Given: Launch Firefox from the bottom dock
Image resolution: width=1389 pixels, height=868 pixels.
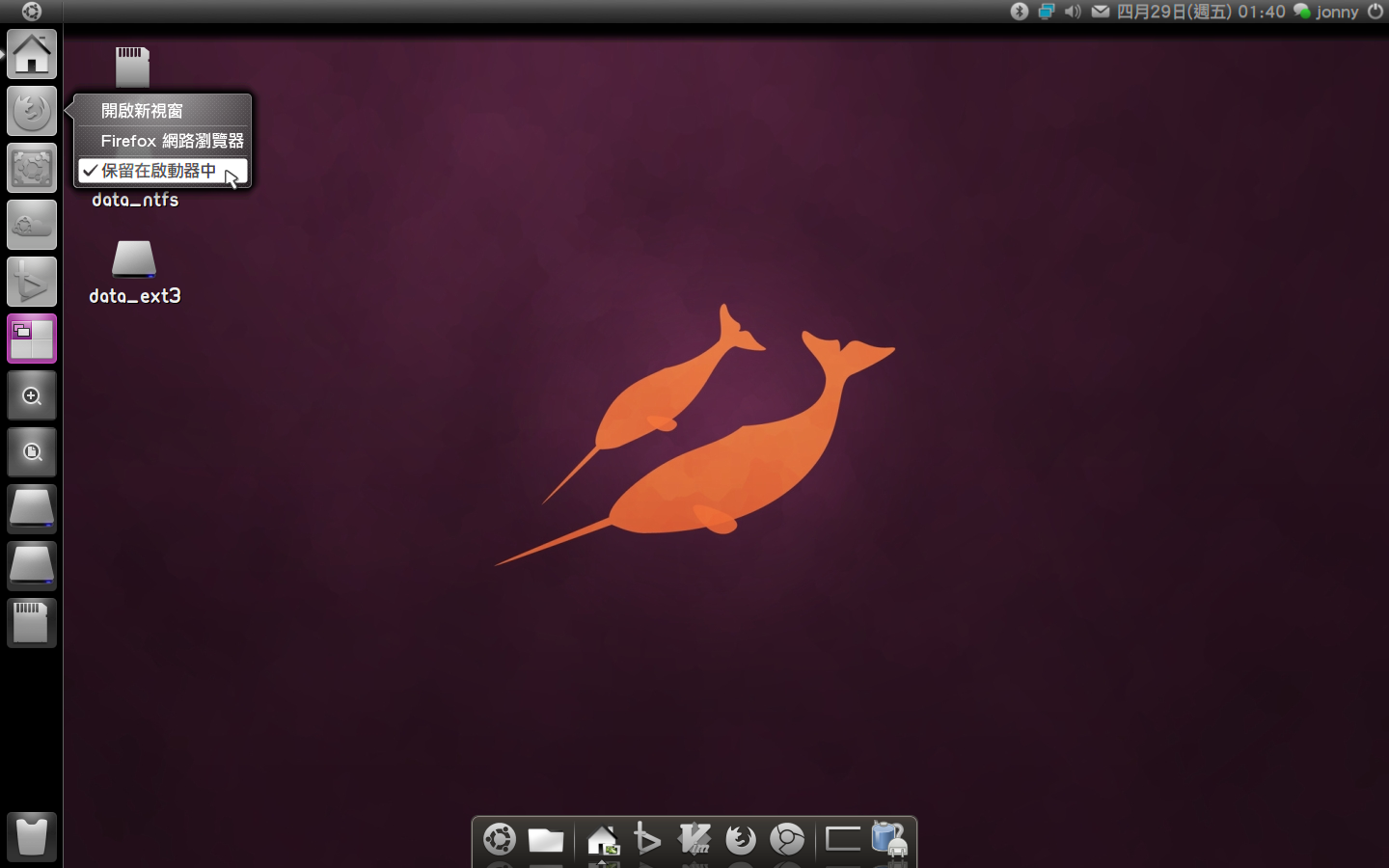Looking at the screenshot, I should 741,839.
